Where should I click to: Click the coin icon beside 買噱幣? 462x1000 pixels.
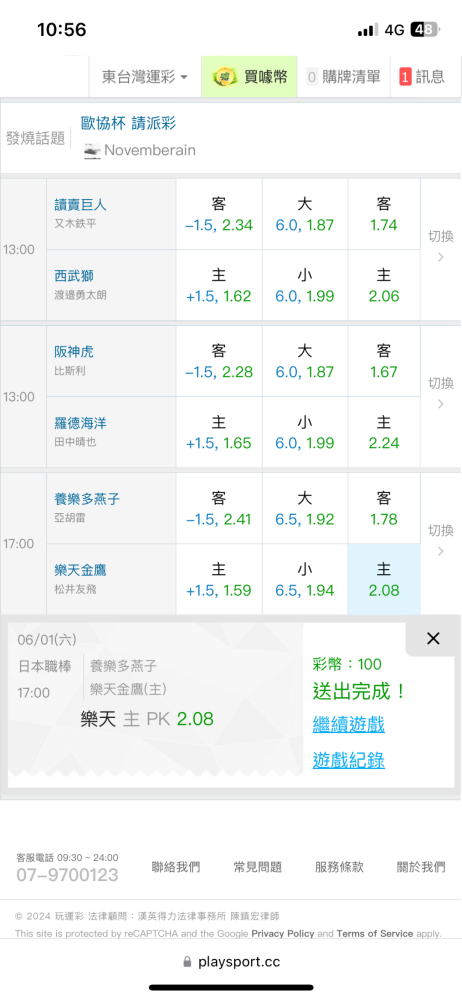[x=225, y=77]
